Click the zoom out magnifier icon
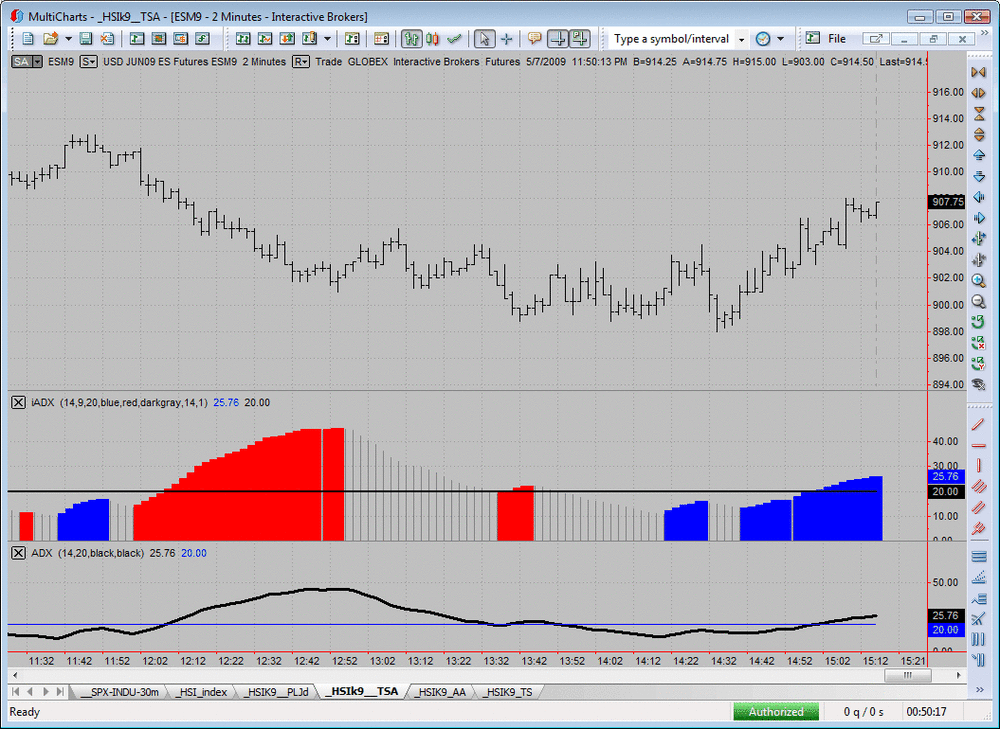The image size is (1000, 729). (978, 301)
